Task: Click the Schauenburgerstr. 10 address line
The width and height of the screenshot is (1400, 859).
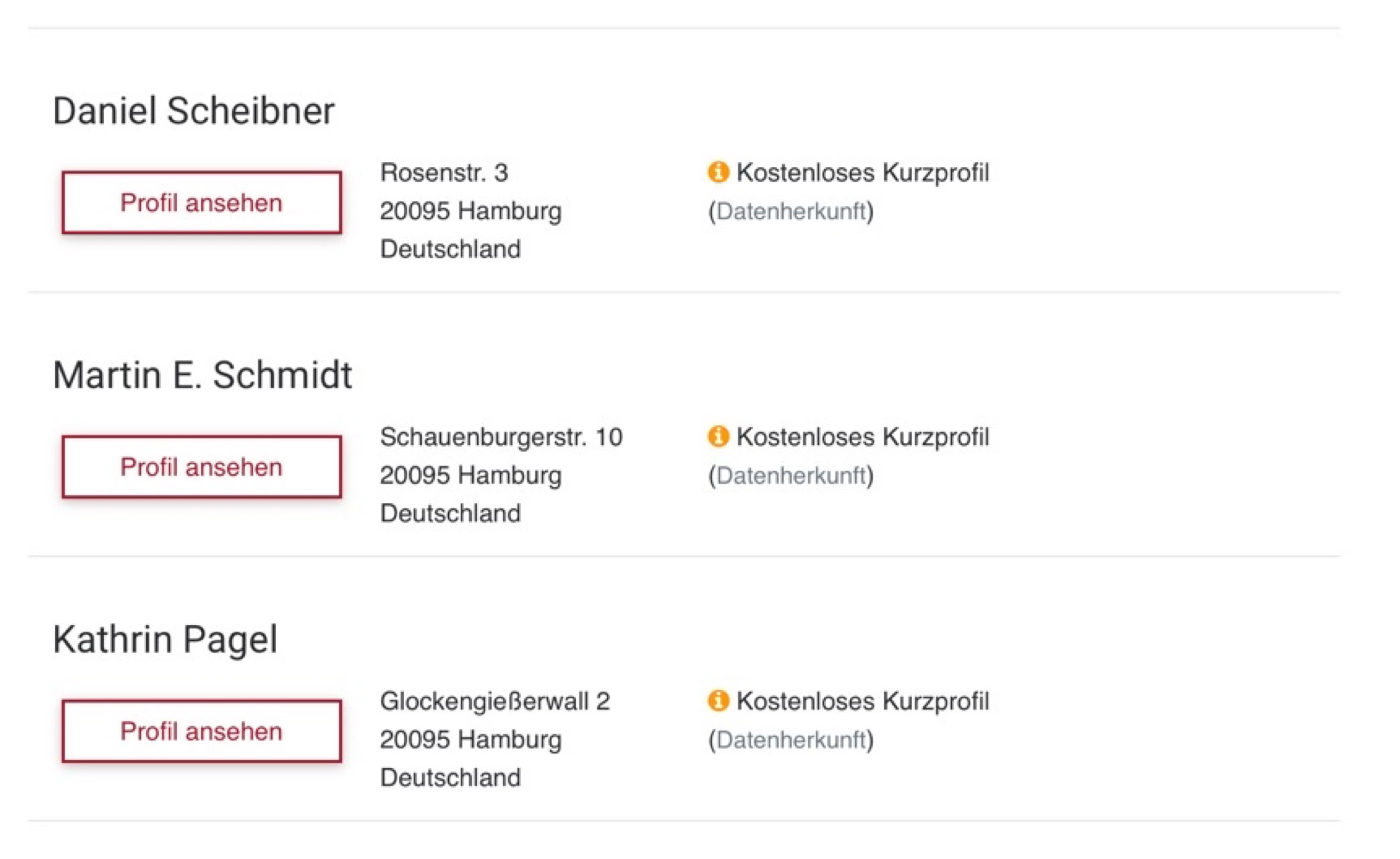Action: click(501, 437)
